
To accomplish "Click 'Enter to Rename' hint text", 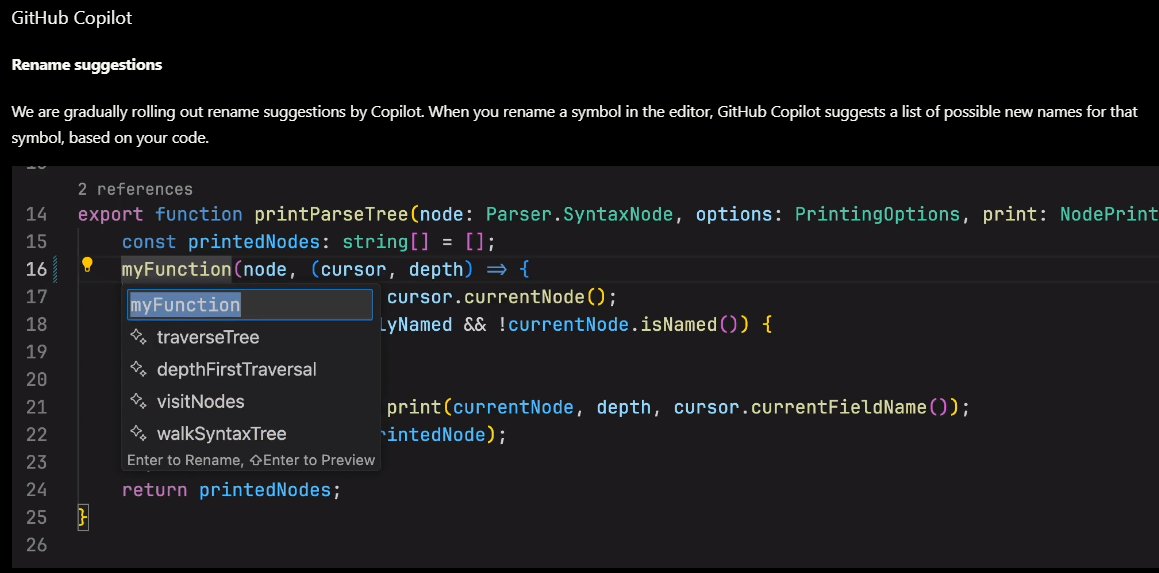I will pos(185,460).
